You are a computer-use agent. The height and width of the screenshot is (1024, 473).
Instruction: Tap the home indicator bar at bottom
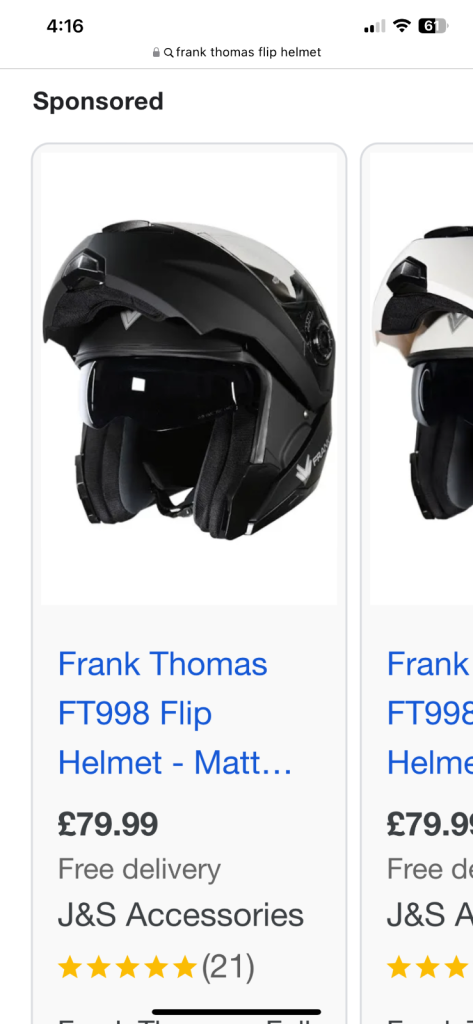[236, 1012]
